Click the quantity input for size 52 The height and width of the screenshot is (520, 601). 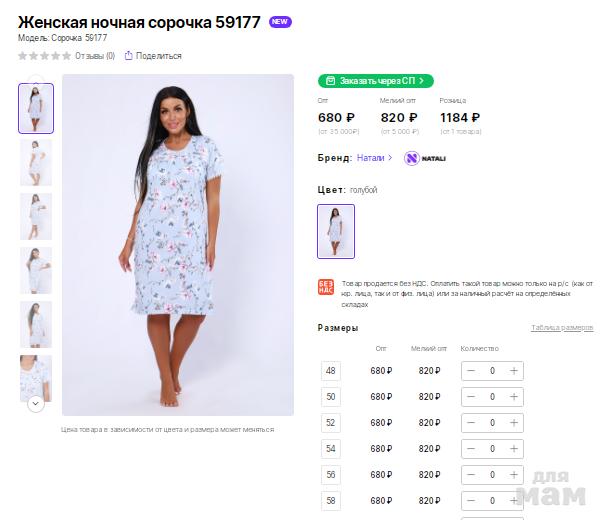pyautogui.click(x=492, y=423)
